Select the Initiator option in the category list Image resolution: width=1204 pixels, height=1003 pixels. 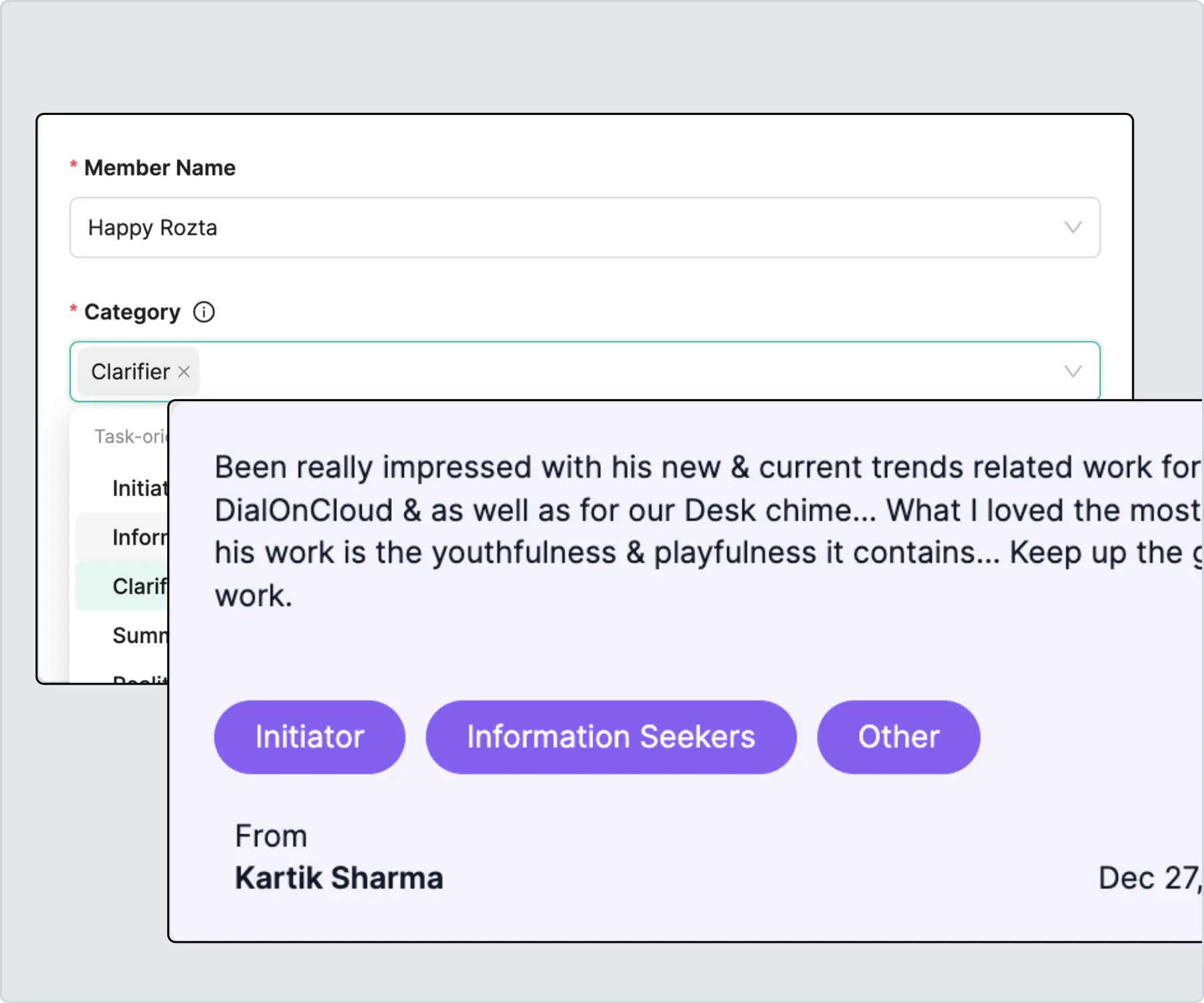139,488
